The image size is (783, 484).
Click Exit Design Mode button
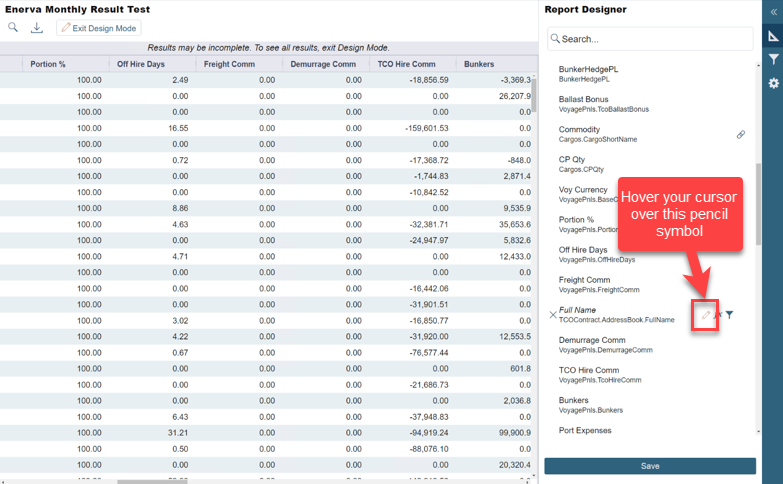pos(98,28)
